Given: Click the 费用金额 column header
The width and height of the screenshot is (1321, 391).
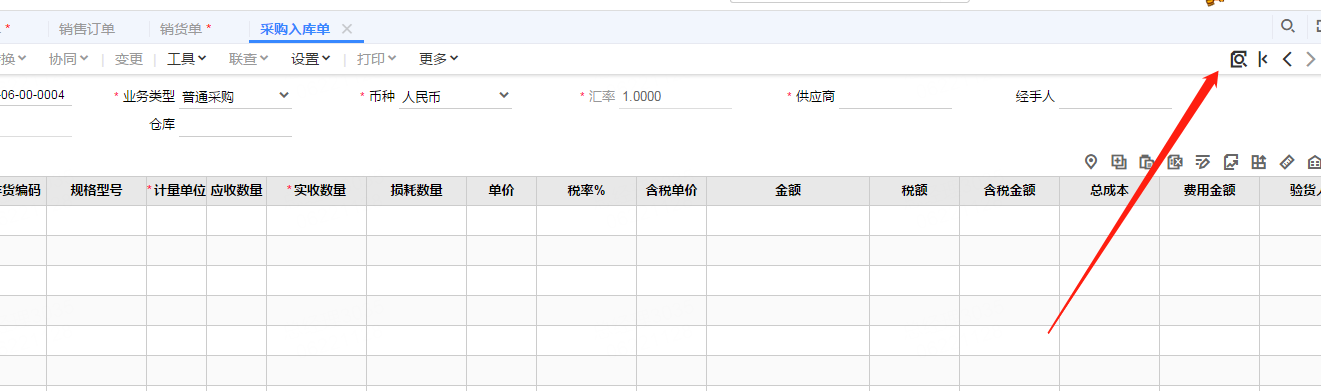Looking at the screenshot, I should [x=1210, y=191].
